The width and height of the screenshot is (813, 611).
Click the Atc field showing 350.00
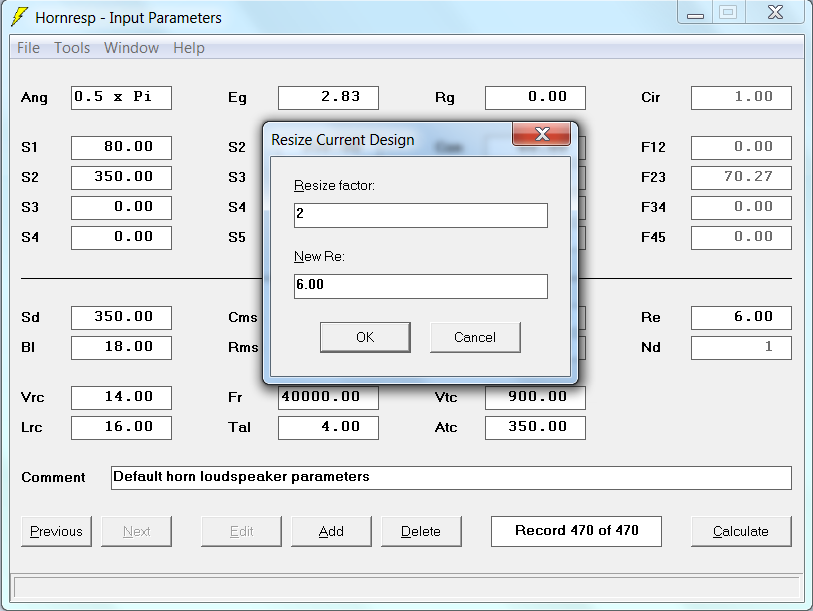[x=535, y=428]
